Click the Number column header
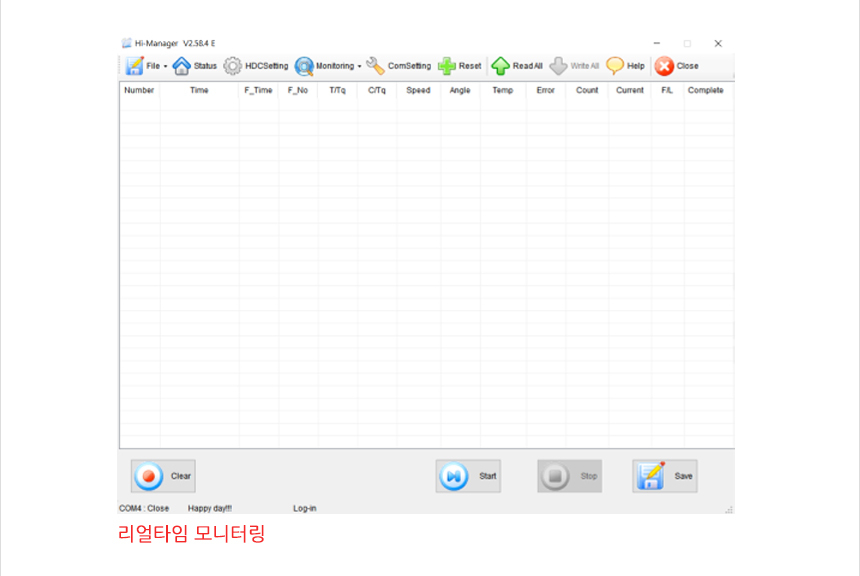The image size is (860, 576). click(139, 91)
